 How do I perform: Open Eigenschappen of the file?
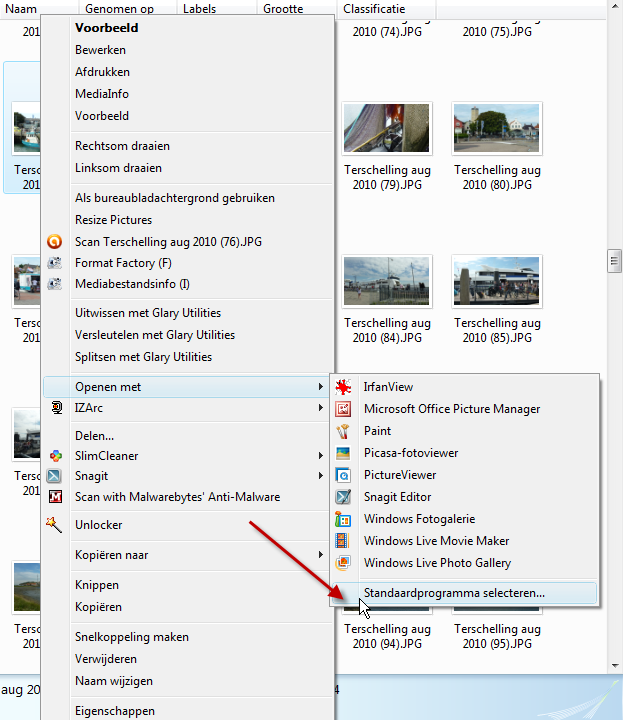pyautogui.click(x=115, y=711)
